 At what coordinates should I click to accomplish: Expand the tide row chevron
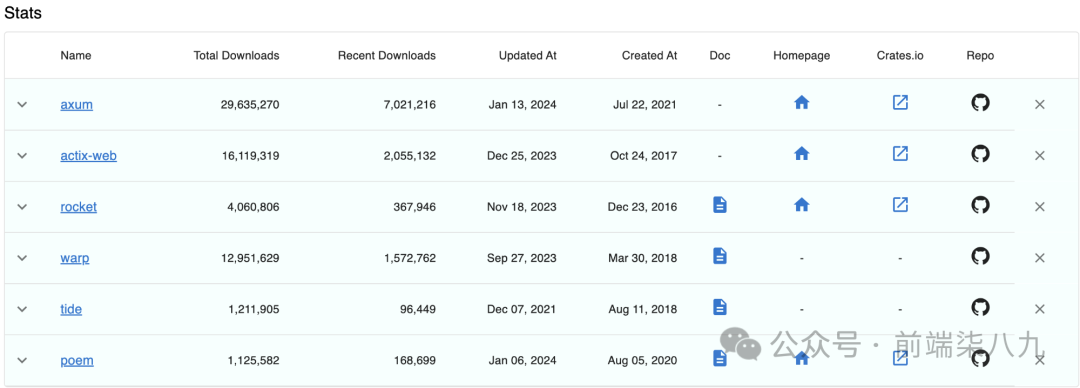point(22,309)
